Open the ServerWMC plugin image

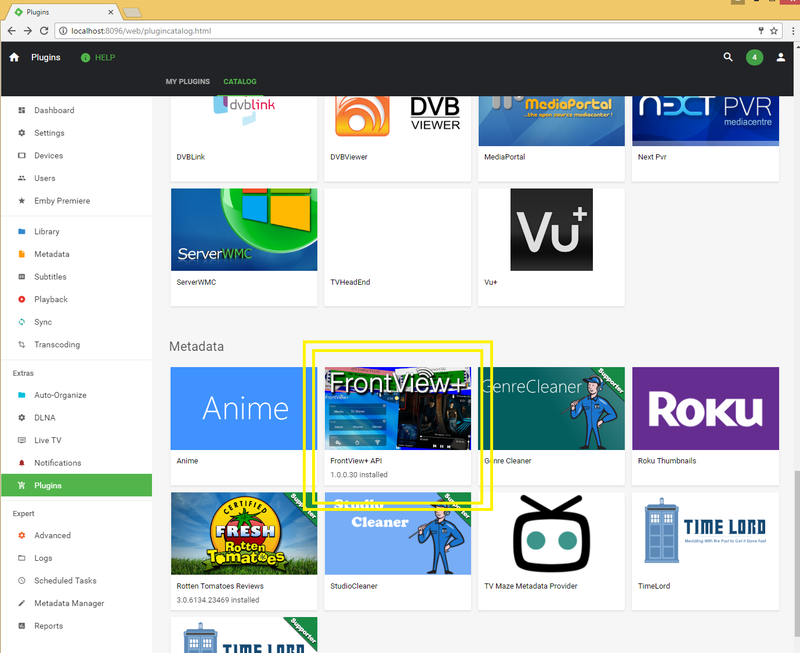coord(244,230)
